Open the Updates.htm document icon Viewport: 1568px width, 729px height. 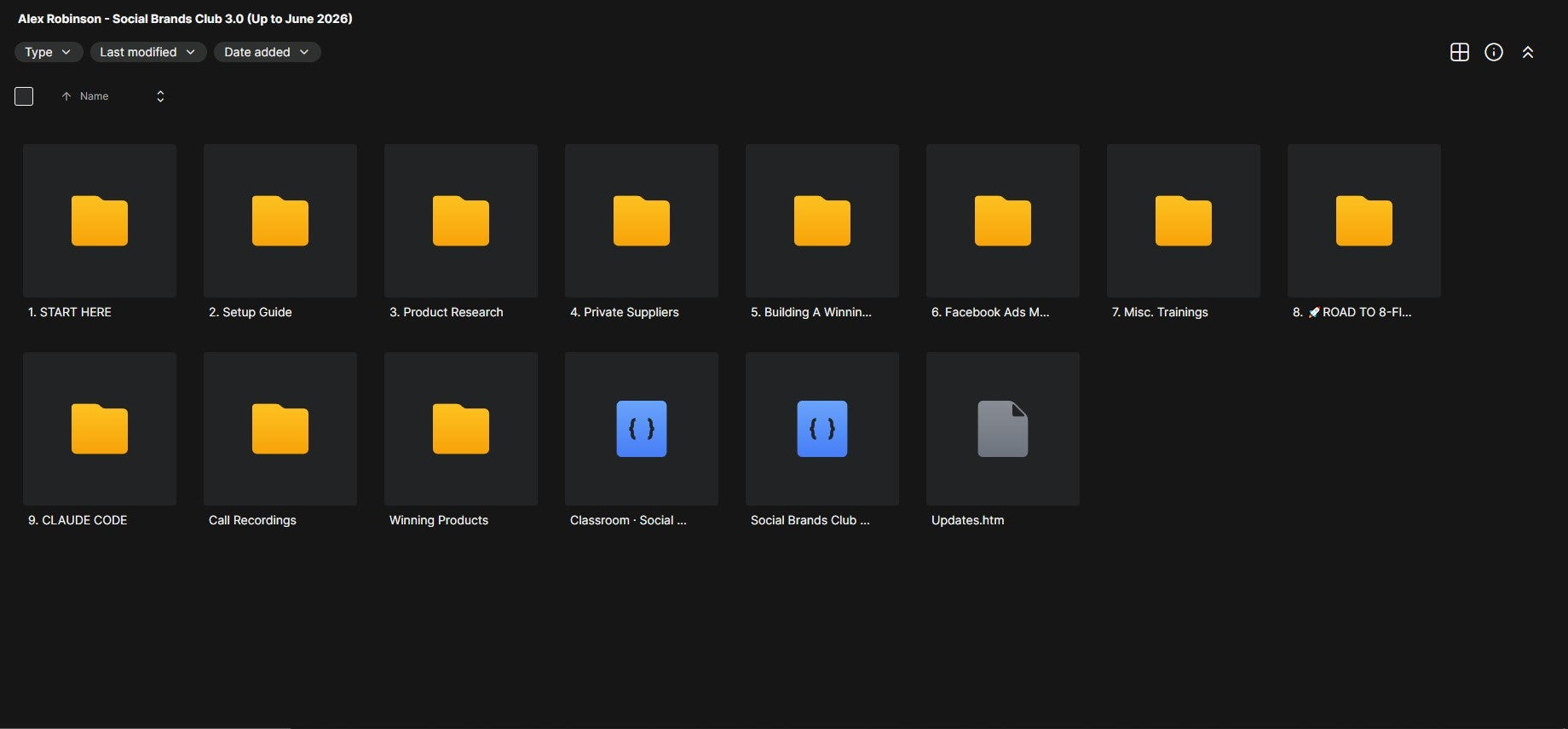(1003, 429)
